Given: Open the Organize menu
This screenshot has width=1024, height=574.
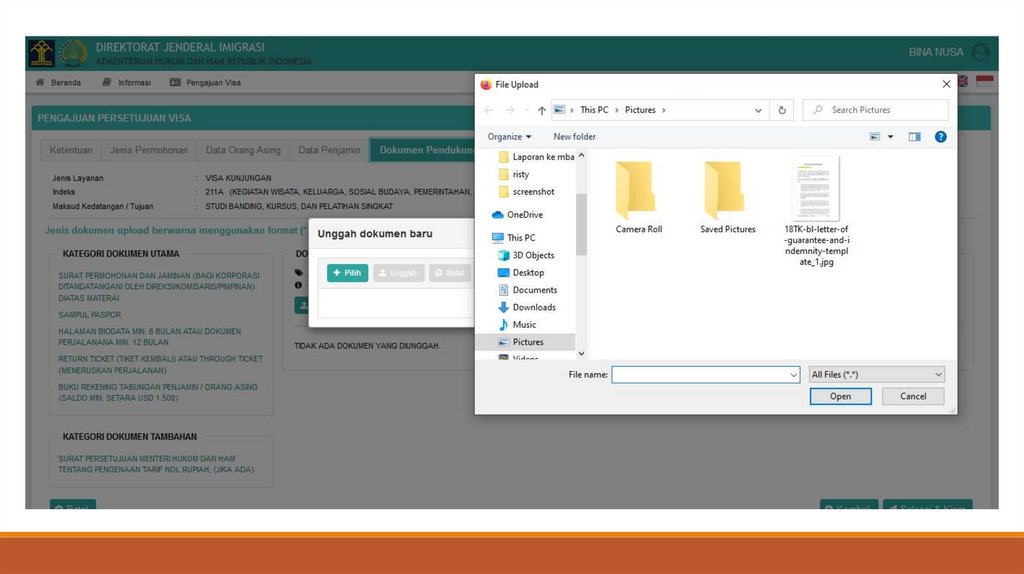Looking at the screenshot, I should tap(509, 136).
